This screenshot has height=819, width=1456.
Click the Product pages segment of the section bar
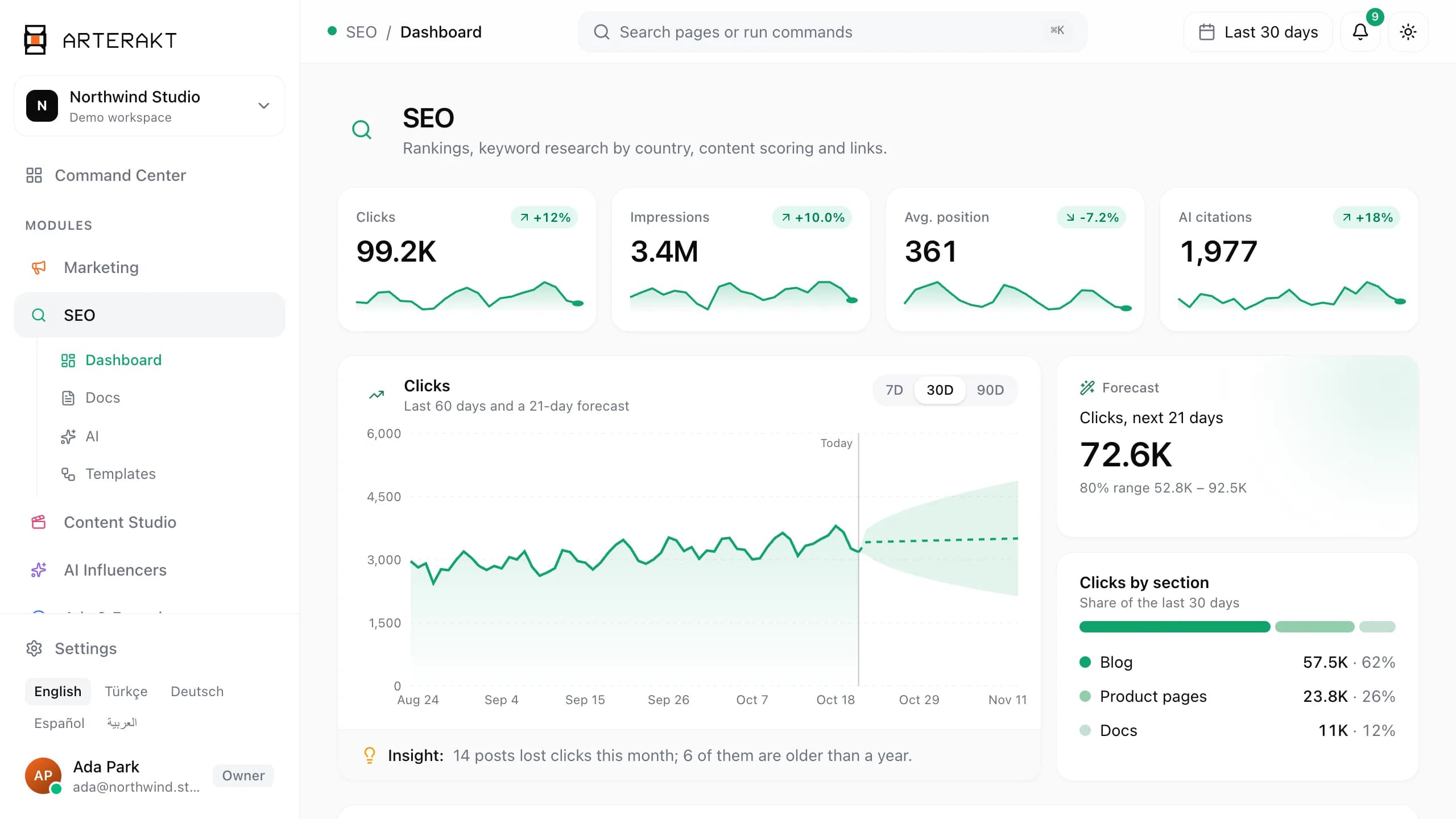point(1315,627)
